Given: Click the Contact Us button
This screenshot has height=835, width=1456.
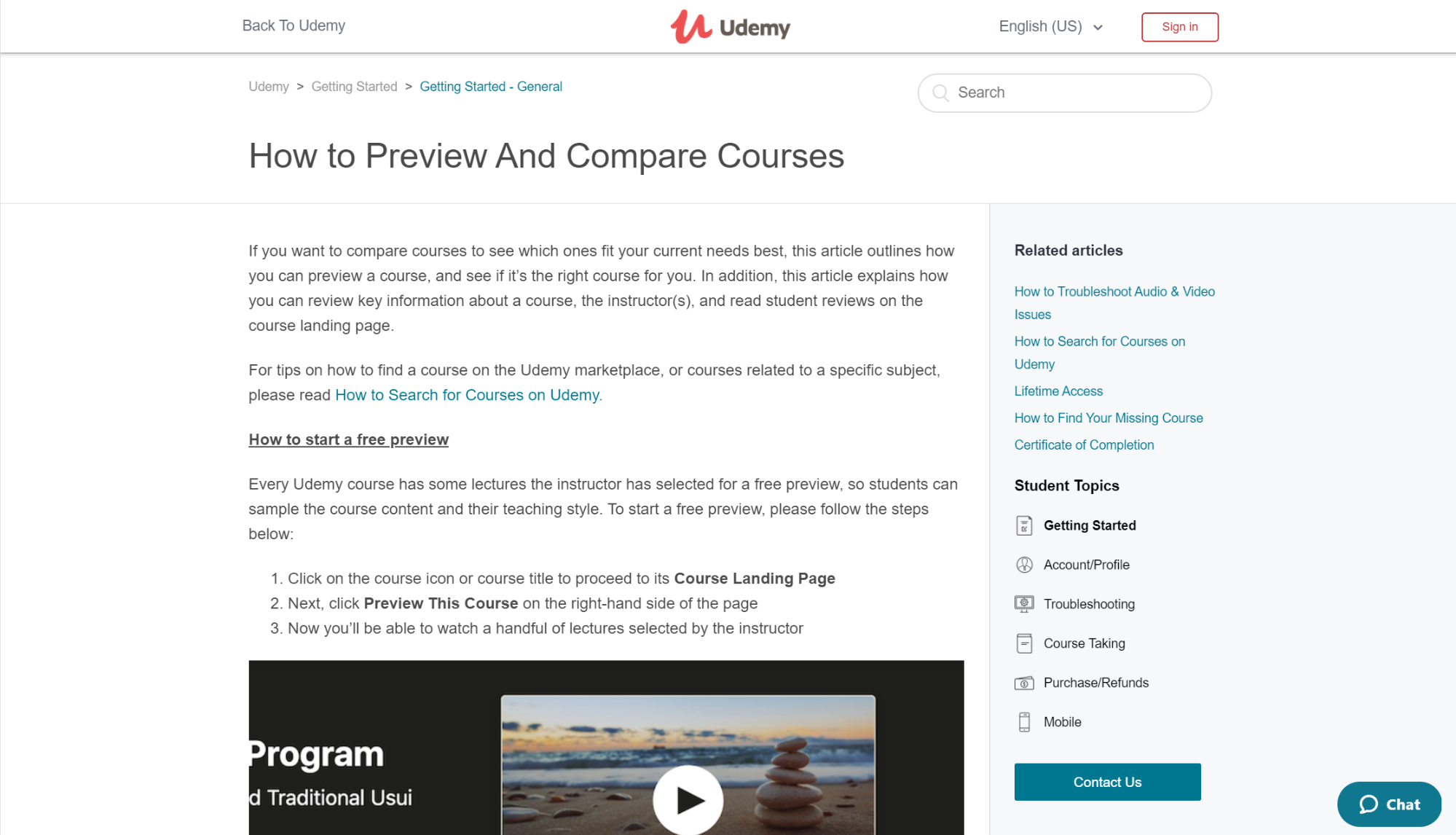Looking at the screenshot, I should pyautogui.click(x=1107, y=782).
